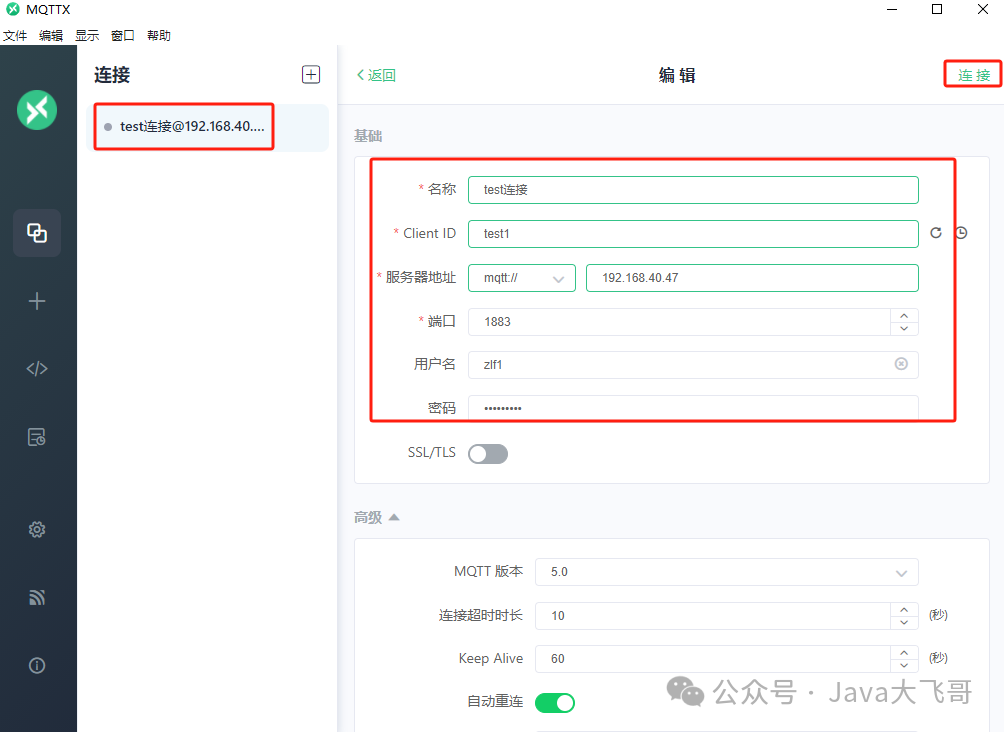Screen dimensions: 1004x732
Task: Regenerate Client ID with refresh icon
Action: [x=936, y=233]
